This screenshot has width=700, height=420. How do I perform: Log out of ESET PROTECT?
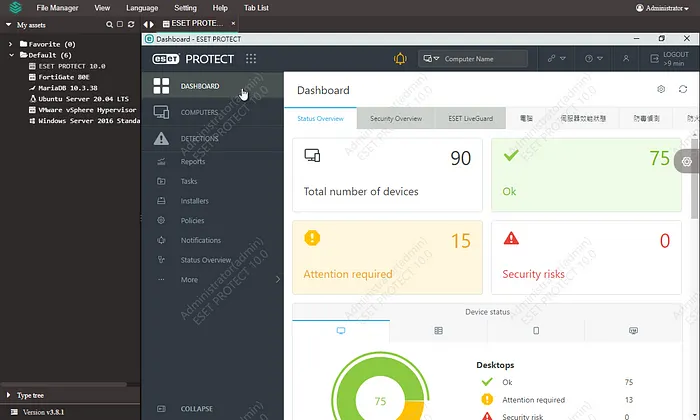point(669,58)
